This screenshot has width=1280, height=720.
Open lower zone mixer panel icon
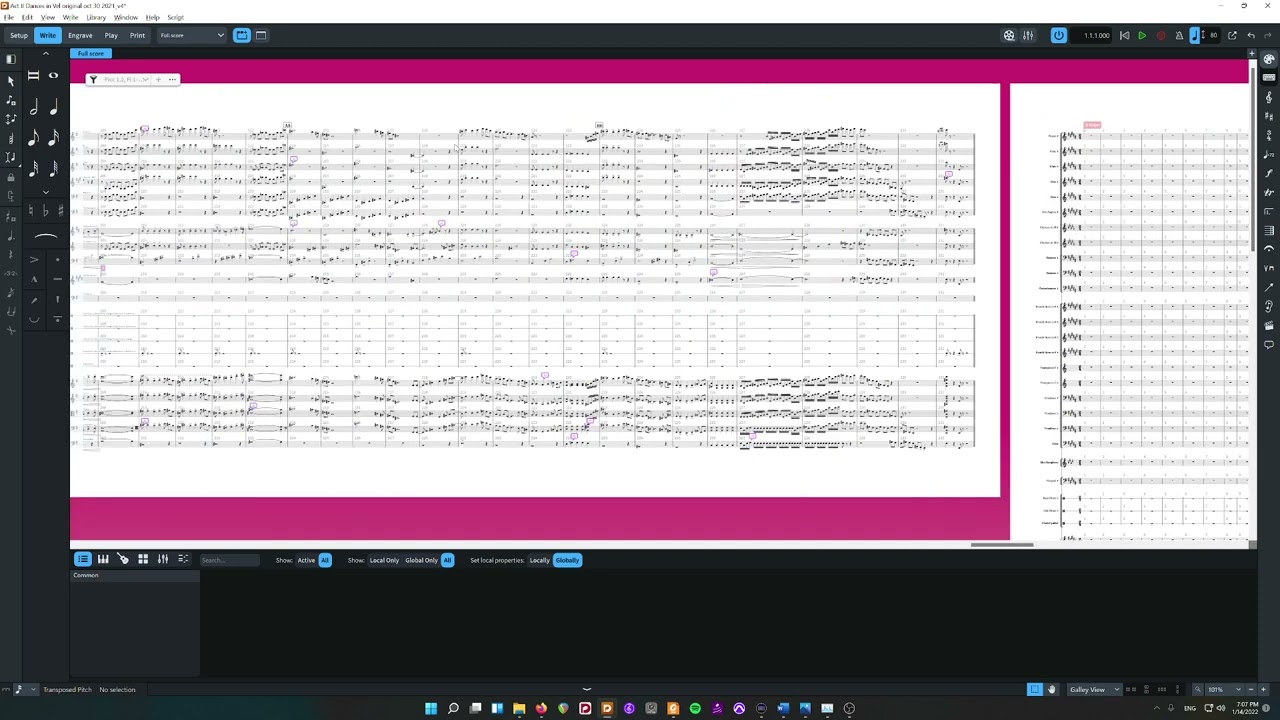[x=163, y=560]
